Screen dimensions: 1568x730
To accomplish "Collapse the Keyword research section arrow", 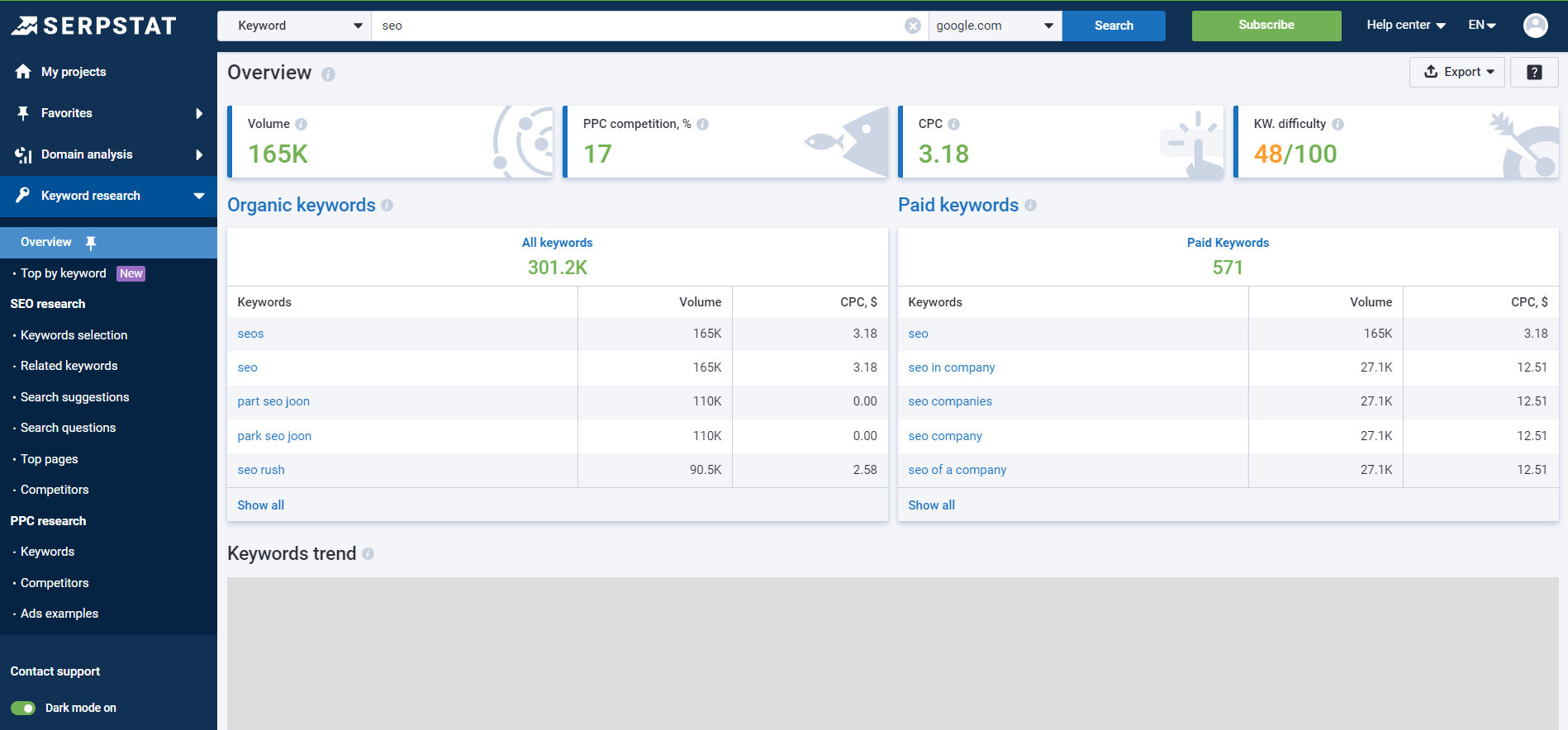I will pyautogui.click(x=199, y=196).
